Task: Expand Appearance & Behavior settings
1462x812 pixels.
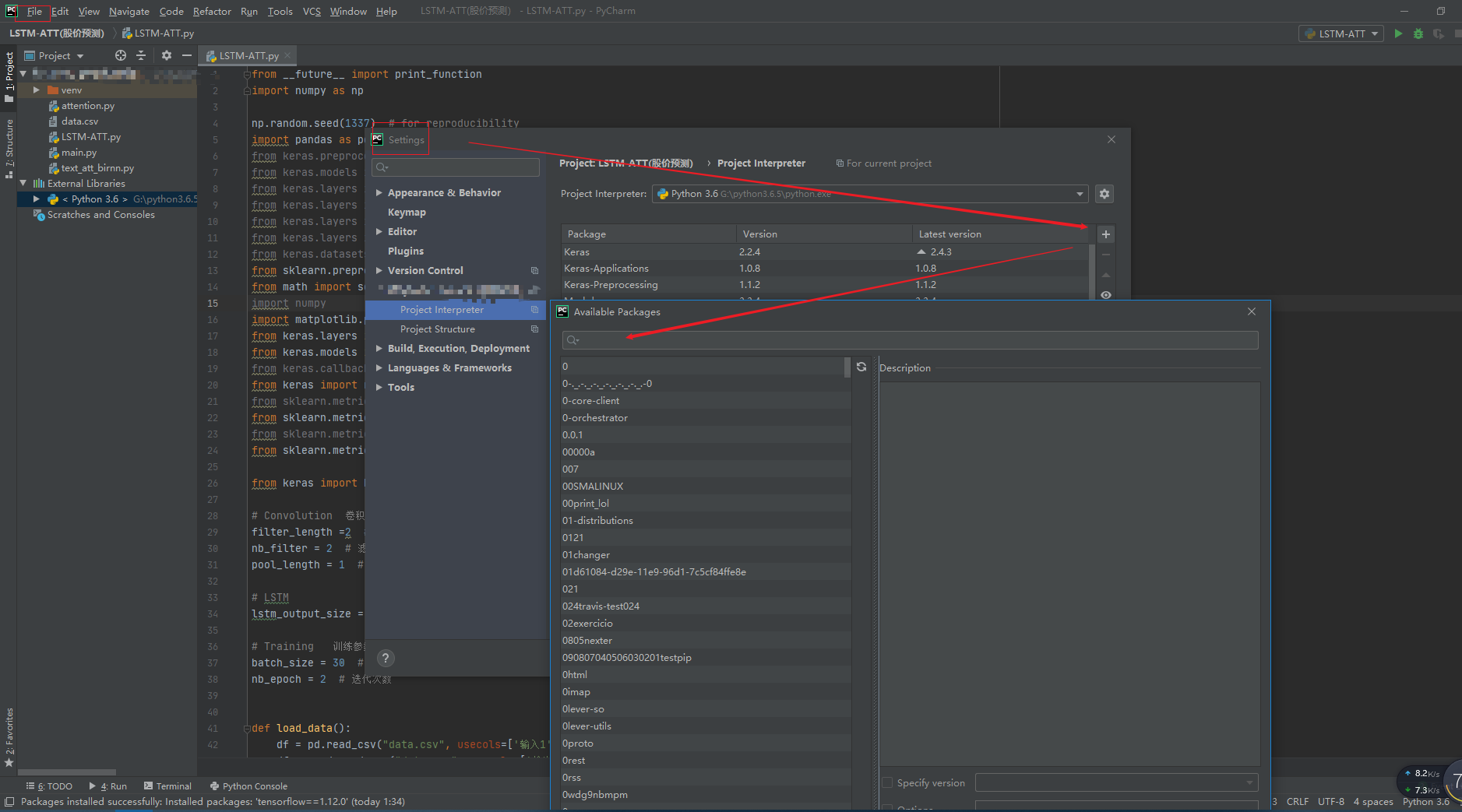Action: [379, 192]
